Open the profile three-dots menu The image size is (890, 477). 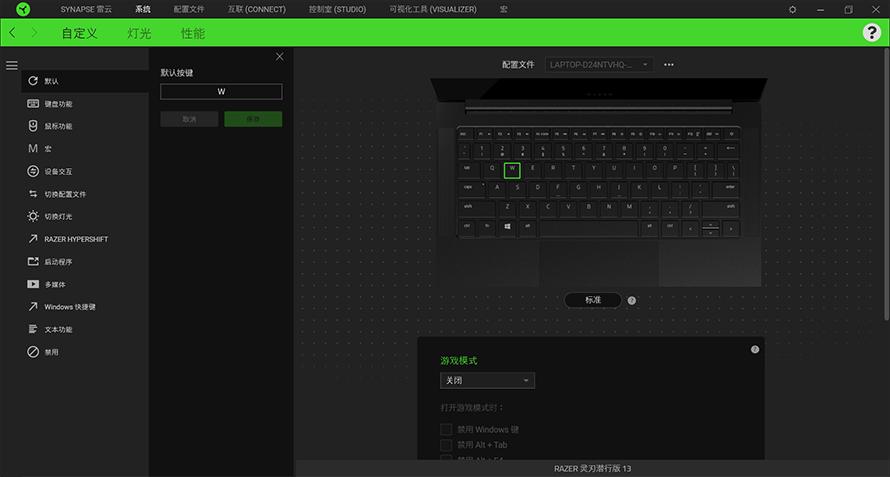[669, 65]
